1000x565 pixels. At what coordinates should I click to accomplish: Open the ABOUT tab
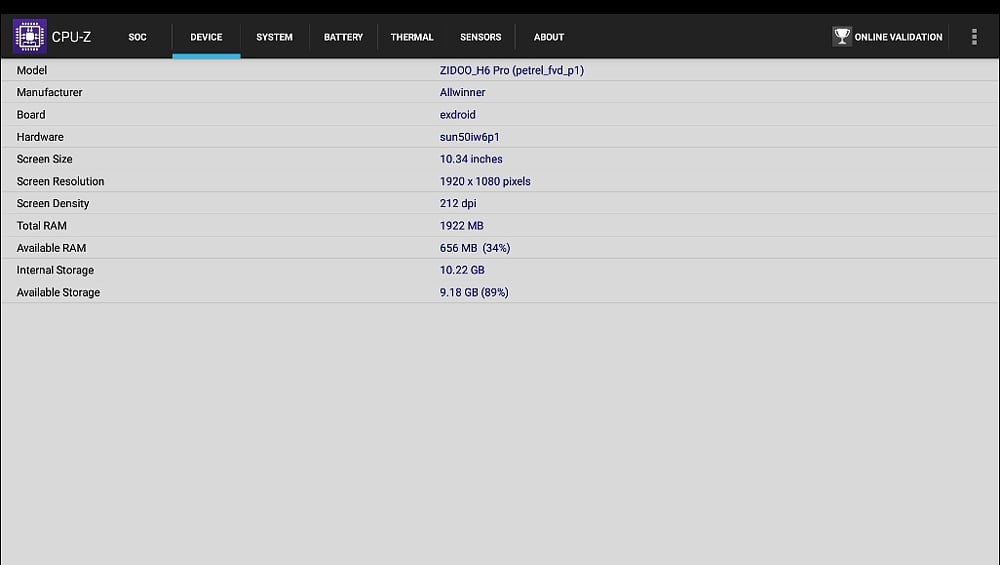548,37
